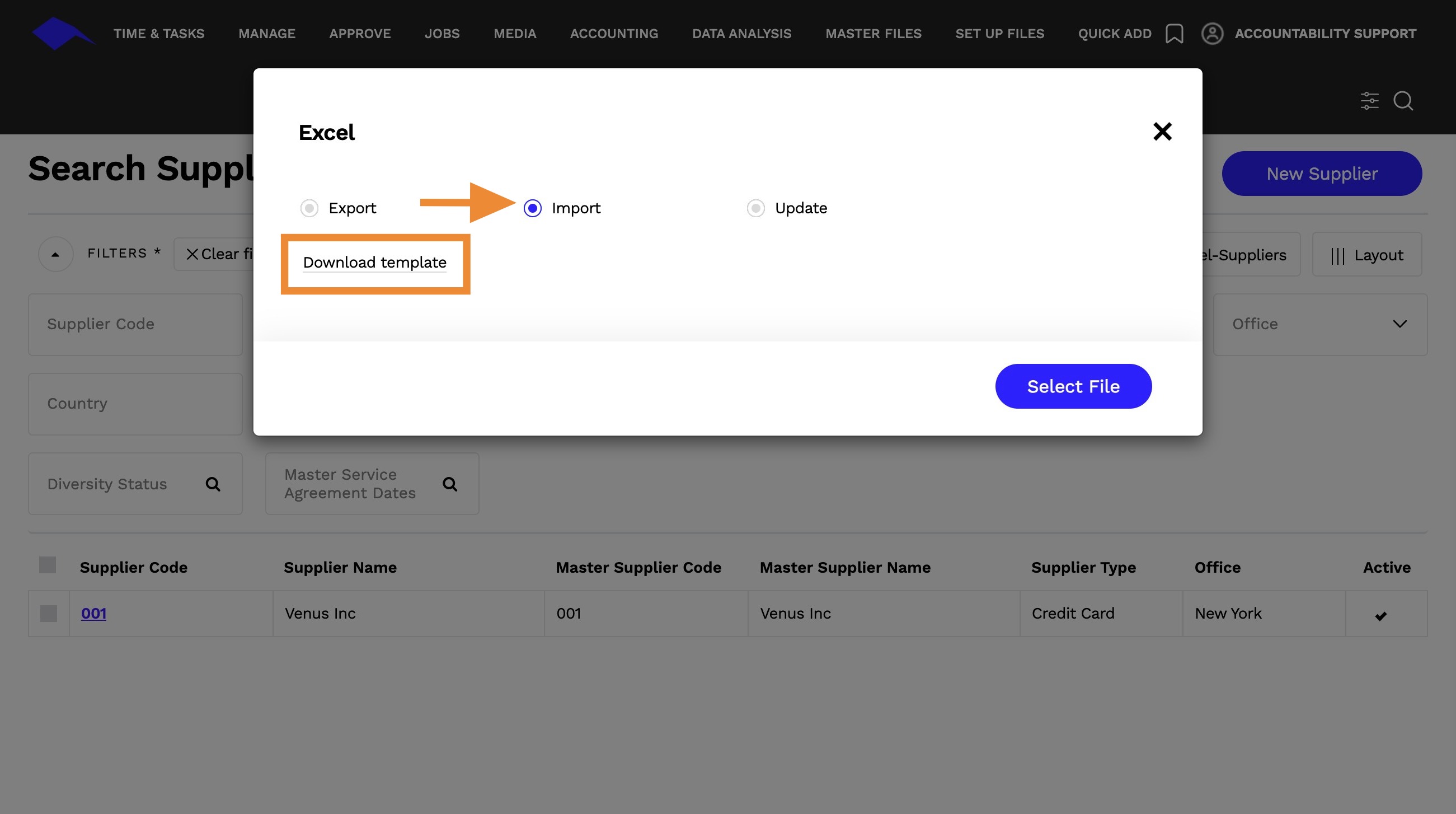Sort by the Supplier Code column header
The width and height of the screenshot is (1456, 814).
tap(133, 567)
